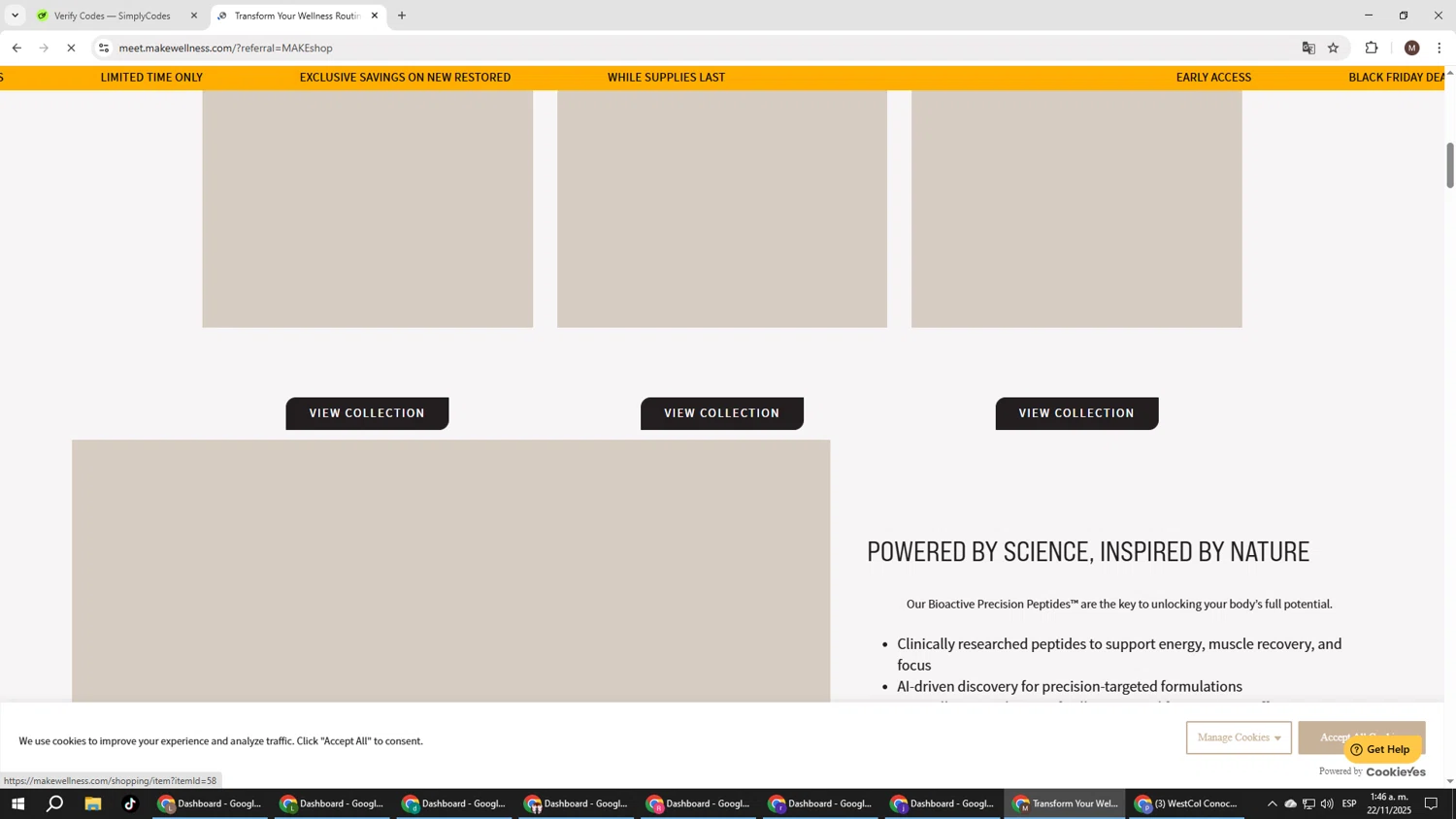Click the middle VIEW COLLECTION button
Screen dimensions: 1456x819
click(x=722, y=413)
